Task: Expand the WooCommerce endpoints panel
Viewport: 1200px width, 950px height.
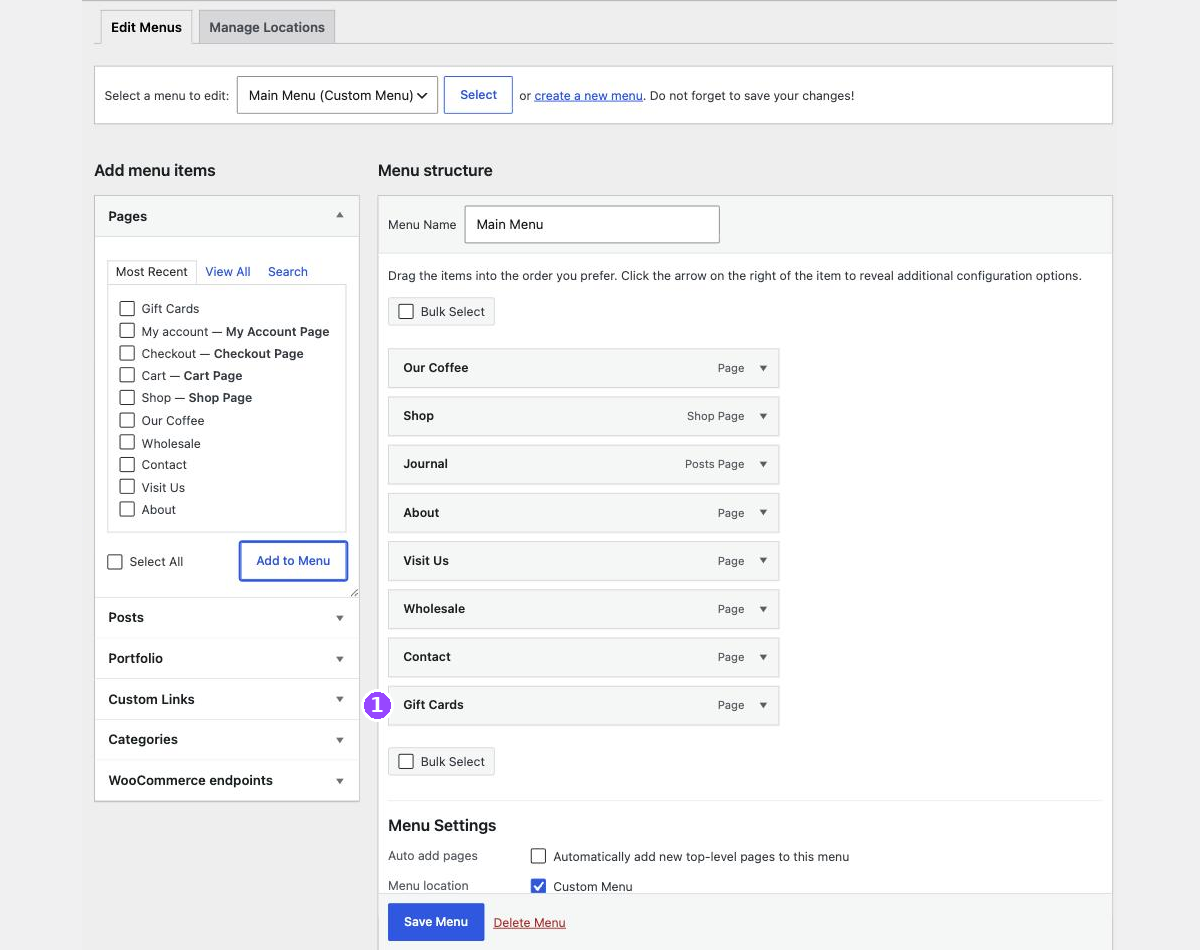Action: click(x=340, y=781)
